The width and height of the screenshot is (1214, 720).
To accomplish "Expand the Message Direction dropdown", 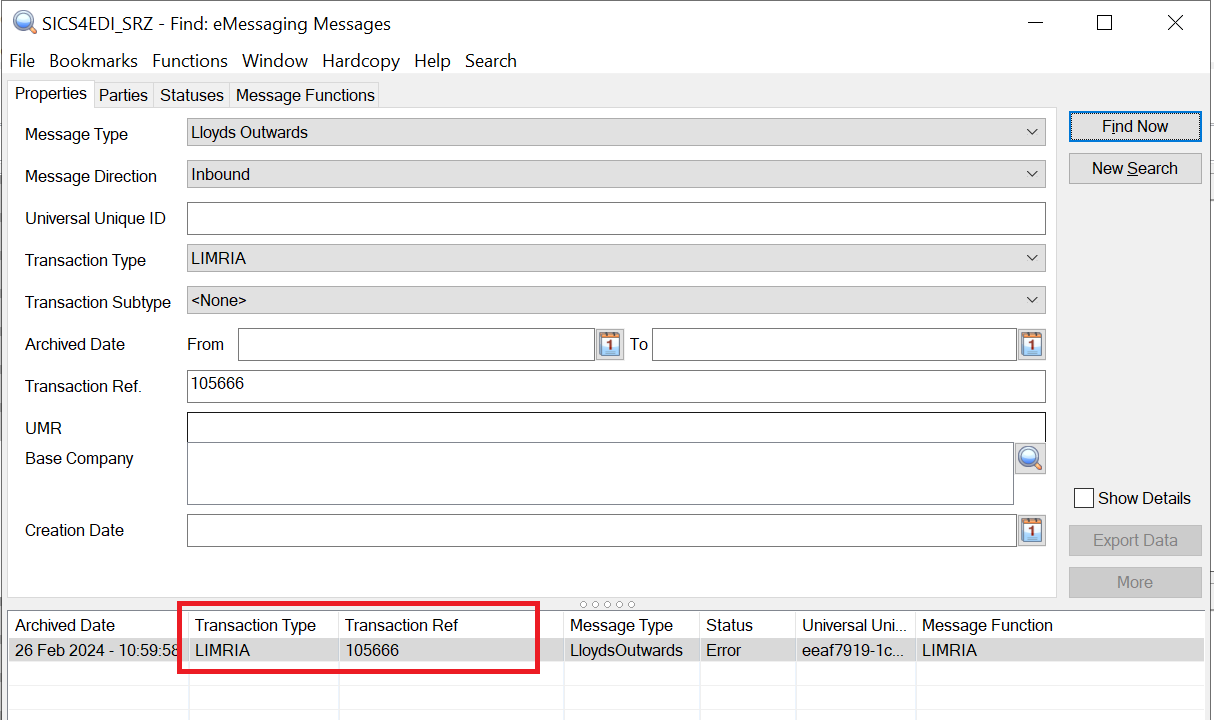I will 1032,174.
